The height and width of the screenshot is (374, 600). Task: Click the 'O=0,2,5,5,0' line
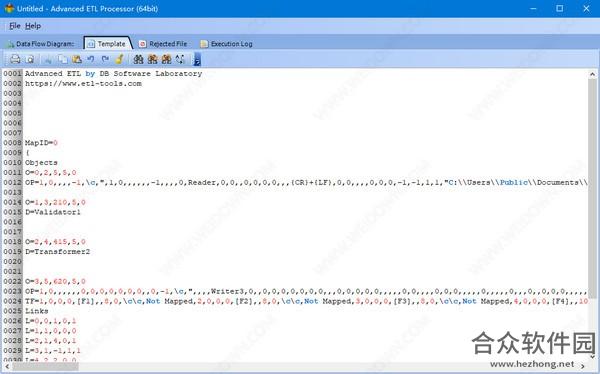pyautogui.click(x=51, y=173)
